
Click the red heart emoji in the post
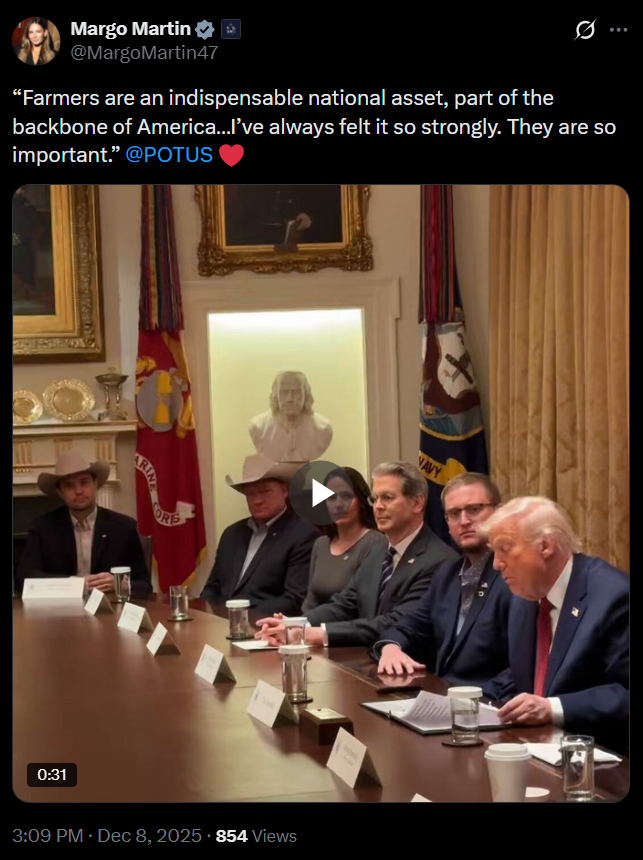coord(231,155)
